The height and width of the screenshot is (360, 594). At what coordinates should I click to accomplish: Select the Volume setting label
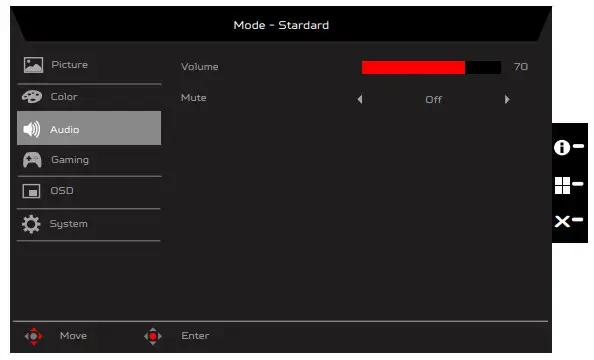(200, 67)
